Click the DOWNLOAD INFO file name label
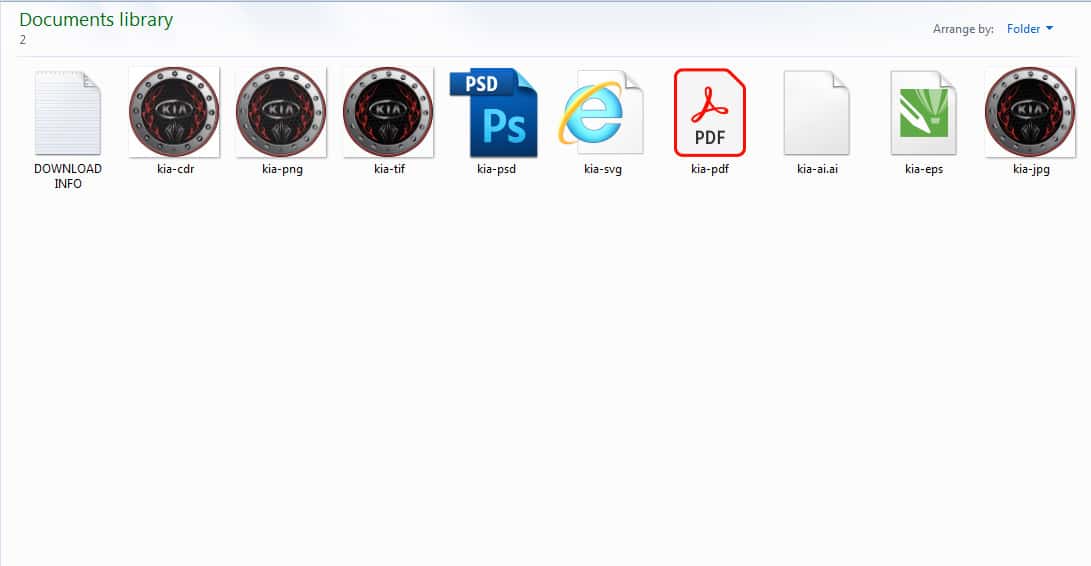The image size is (1091, 566). coord(68,176)
